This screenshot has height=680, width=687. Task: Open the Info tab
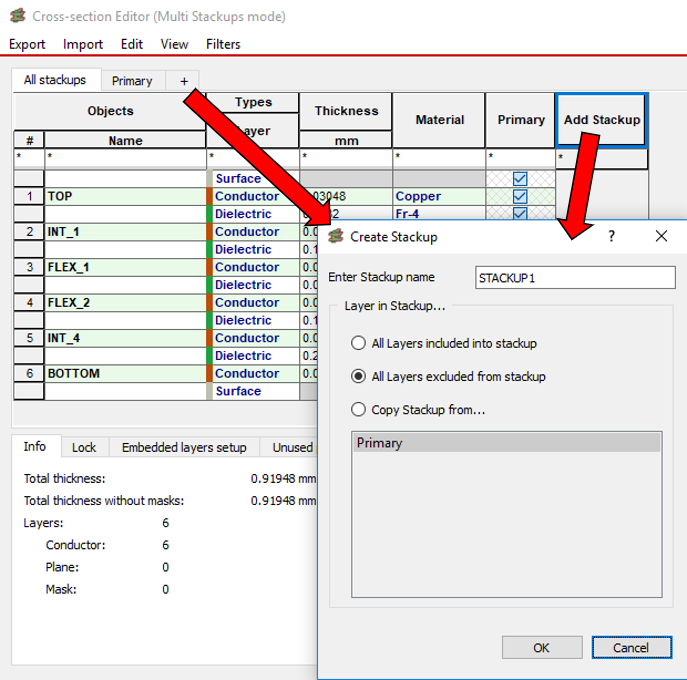[35, 446]
